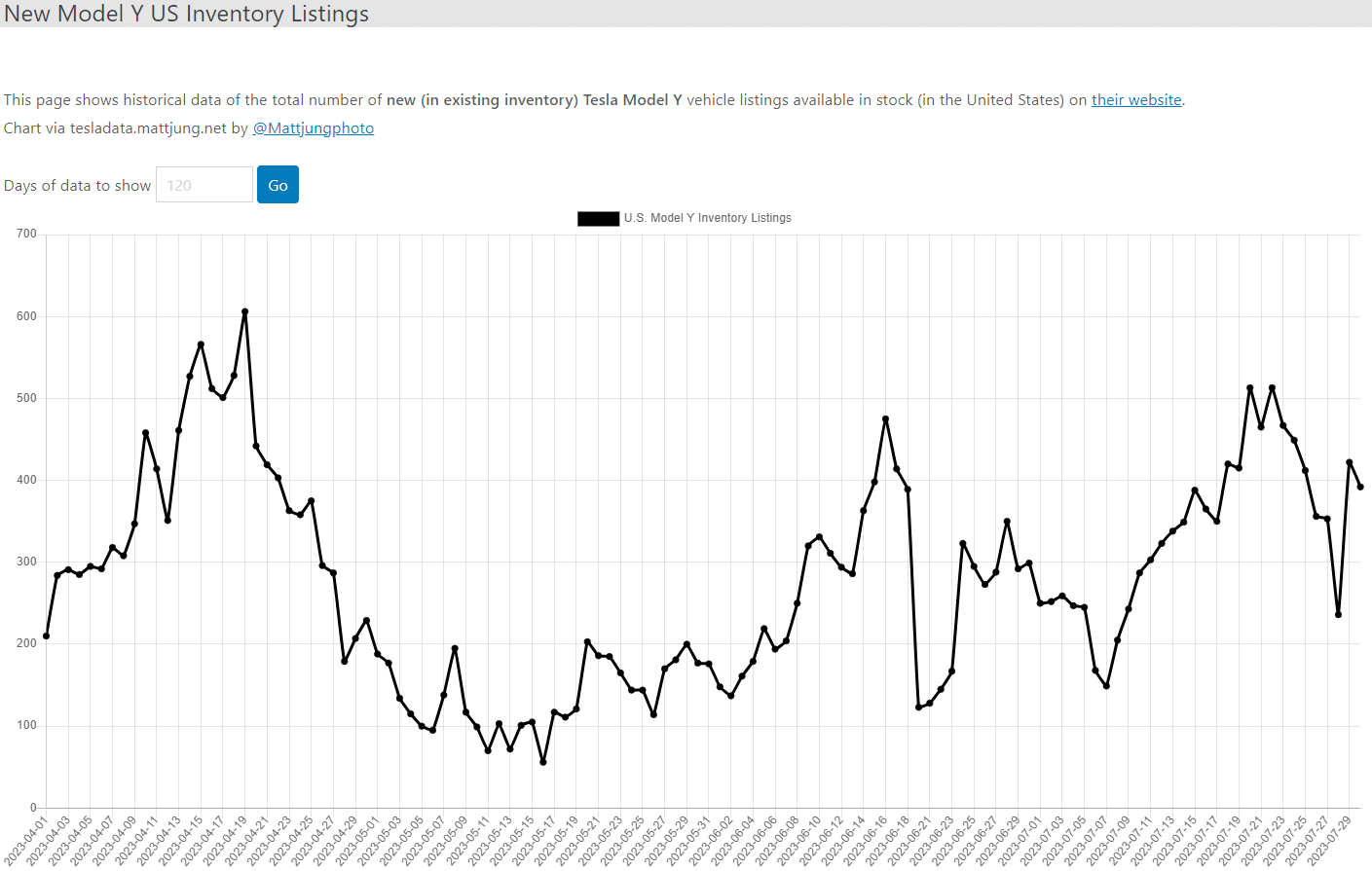Image resolution: width=1372 pixels, height=871 pixels.
Task: Select the page heading "New Model Y US Inventory Listings"
Action: 187,14
